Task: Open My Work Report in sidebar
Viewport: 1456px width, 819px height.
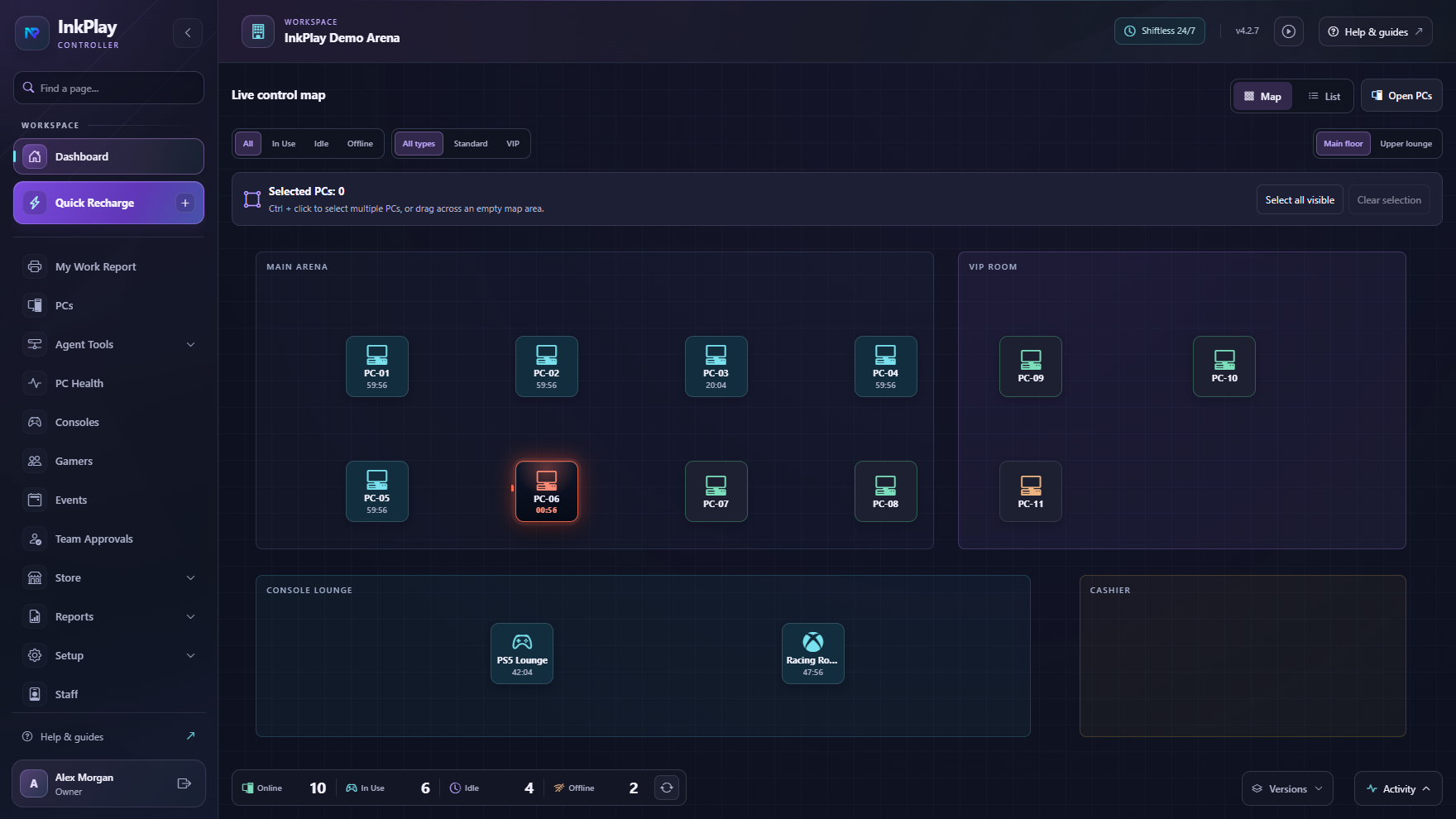Action: coord(108,266)
